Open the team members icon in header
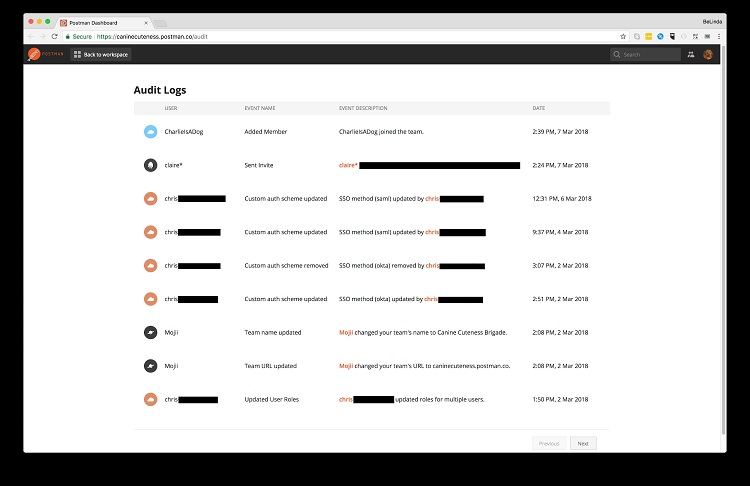Screen dimensions: 750x486 click(691, 55)
